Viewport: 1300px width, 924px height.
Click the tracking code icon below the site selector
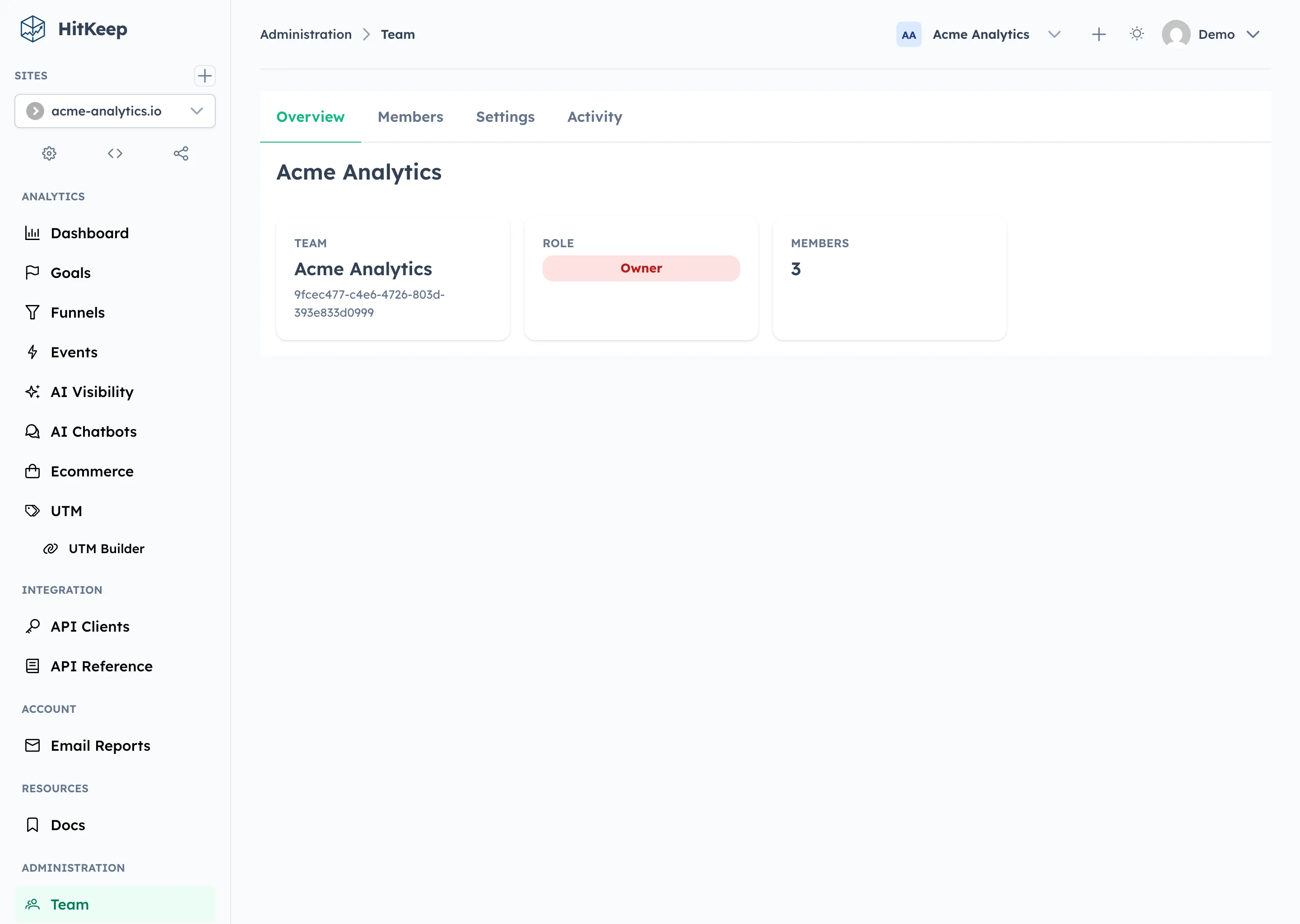pos(114,153)
